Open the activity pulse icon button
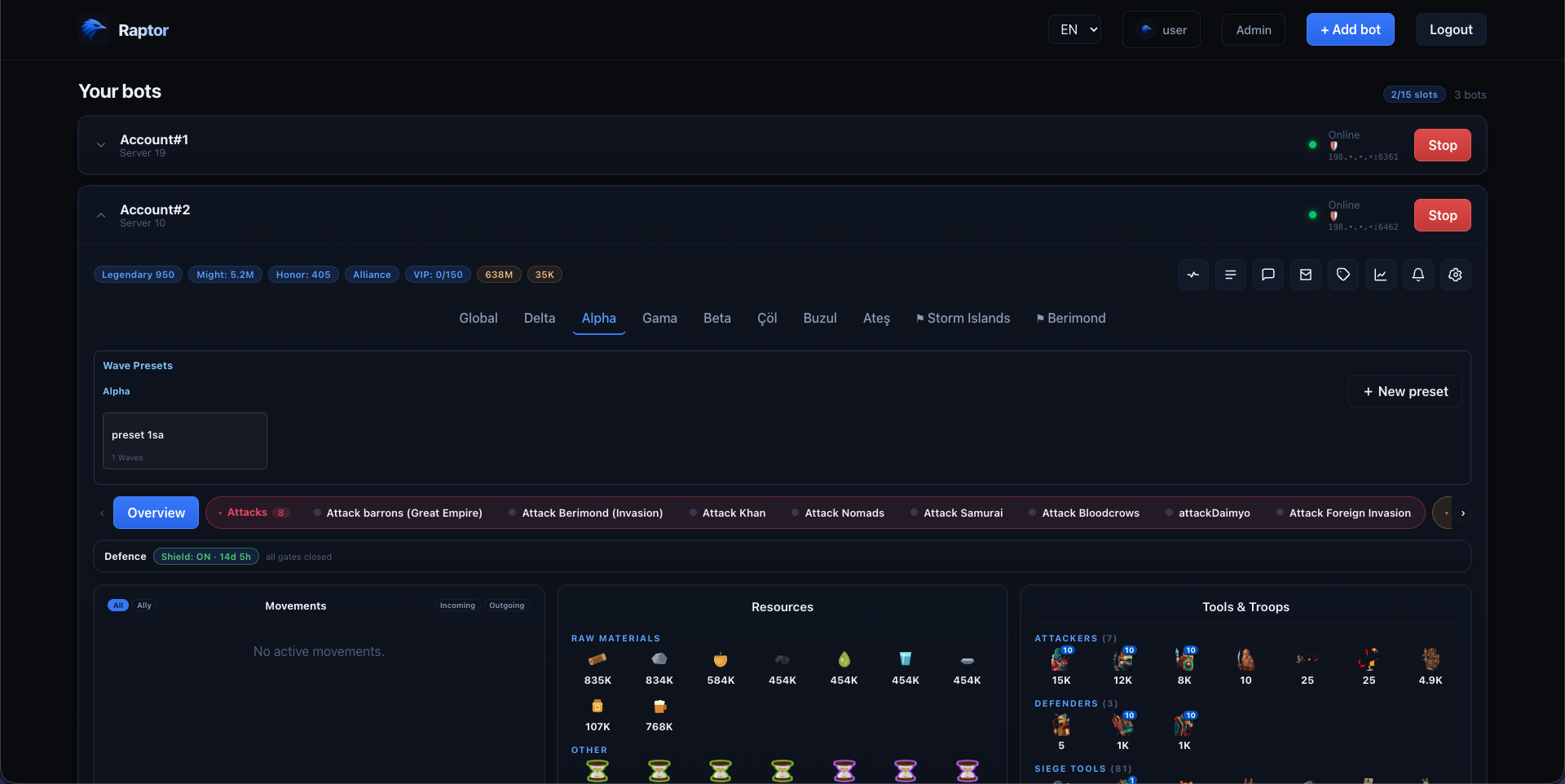Viewport: 1565px width, 784px height. [1193, 275]
